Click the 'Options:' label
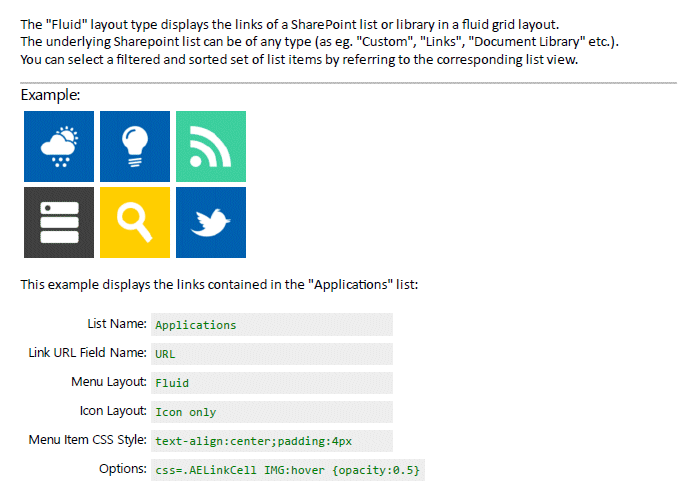The height and width of the screenshot is (502, 682). tap(123, 470)
